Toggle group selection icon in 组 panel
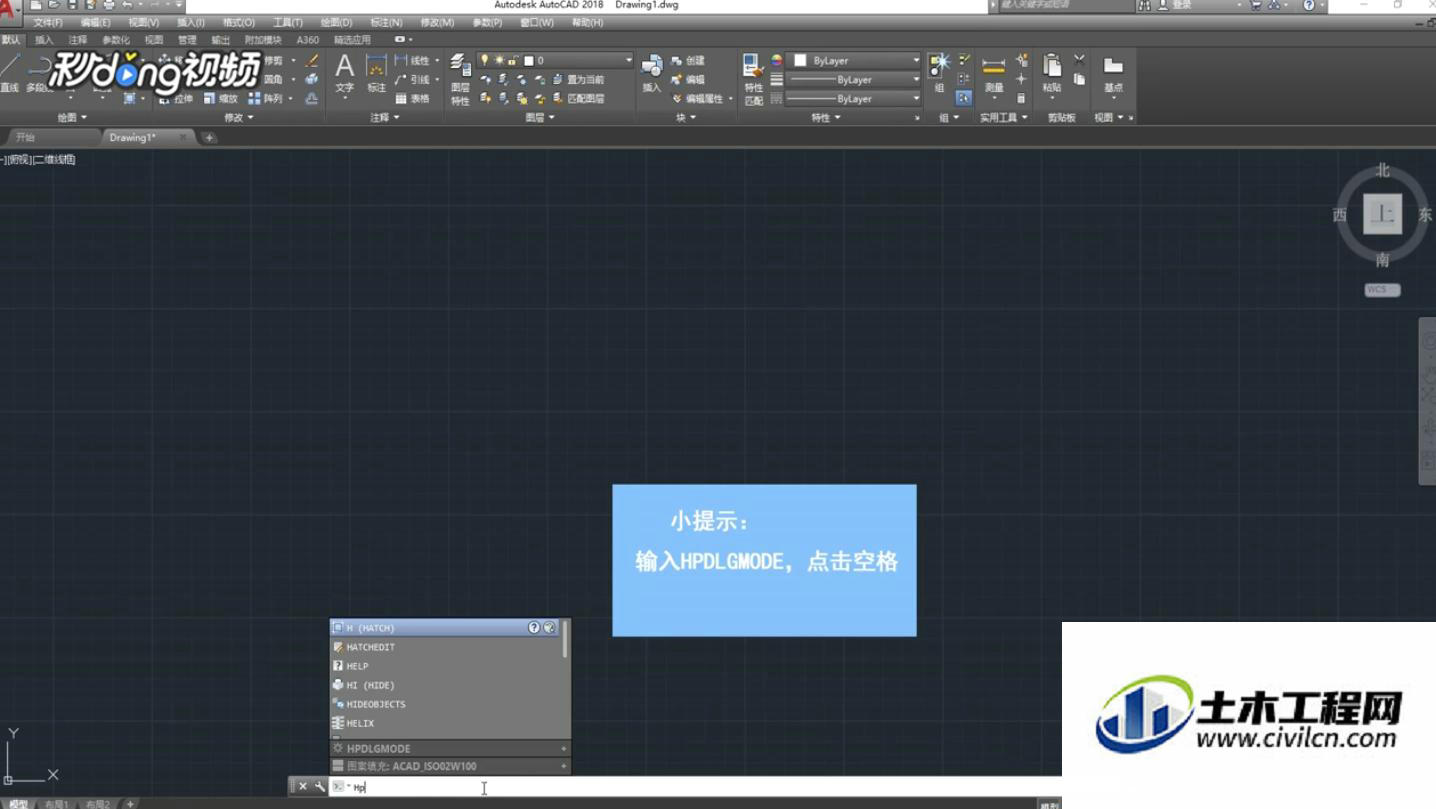Viewport: 1436px width, 809px height. [963, 98]
